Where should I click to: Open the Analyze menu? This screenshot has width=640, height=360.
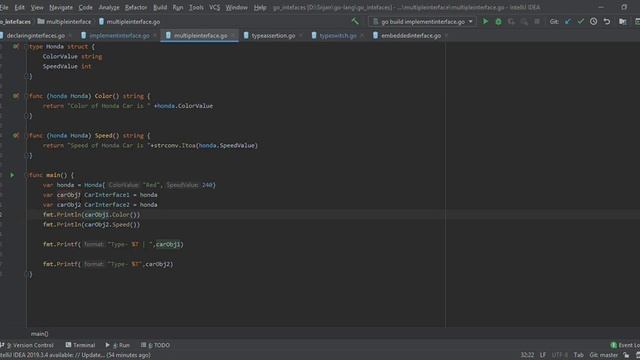109,7
